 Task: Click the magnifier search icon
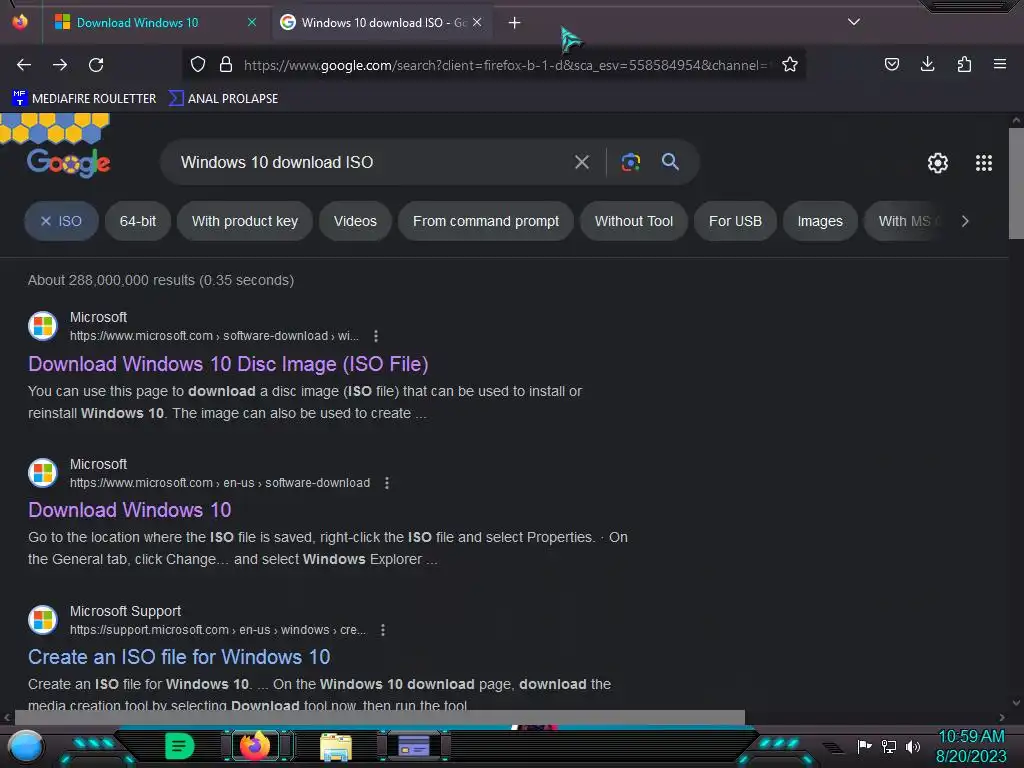pos(670,161)
